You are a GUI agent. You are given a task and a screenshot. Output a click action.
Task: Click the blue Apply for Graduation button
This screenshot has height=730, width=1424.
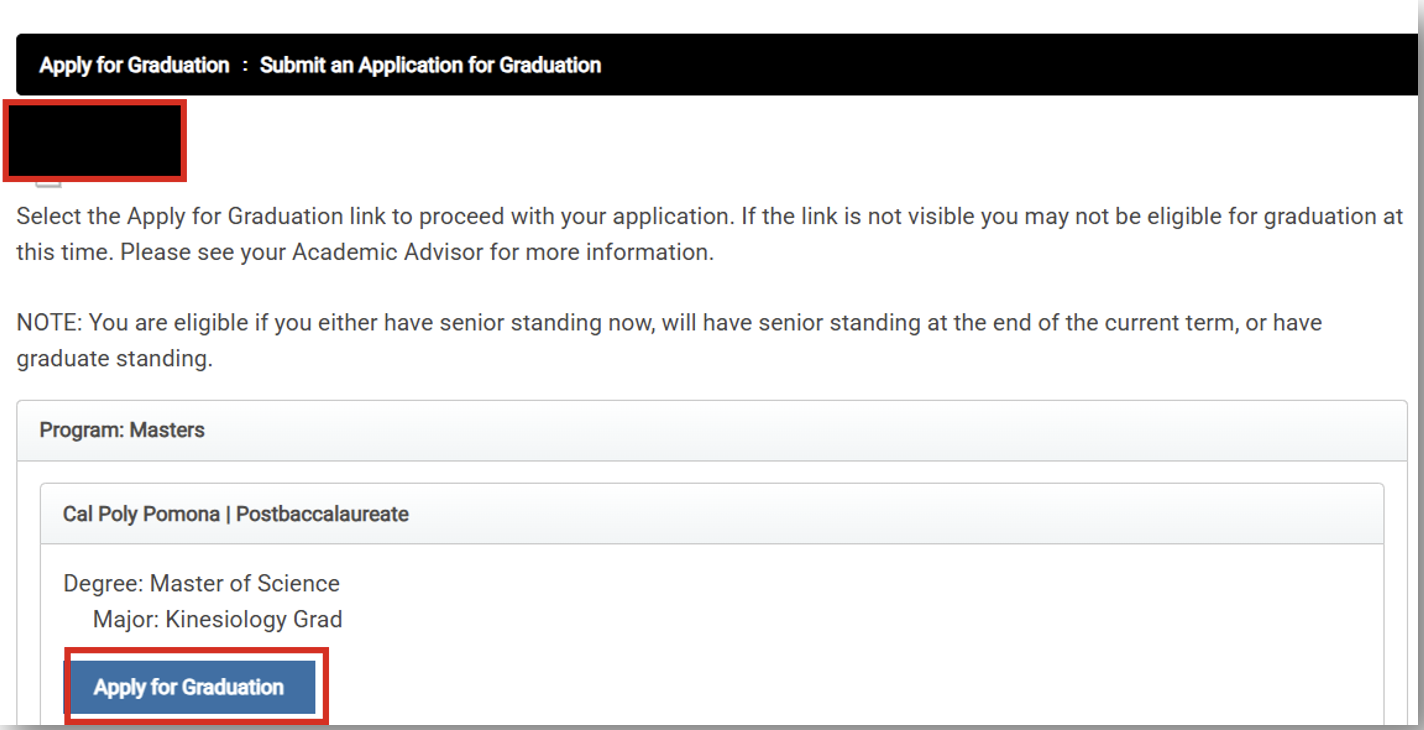click(x=189, y=687)
